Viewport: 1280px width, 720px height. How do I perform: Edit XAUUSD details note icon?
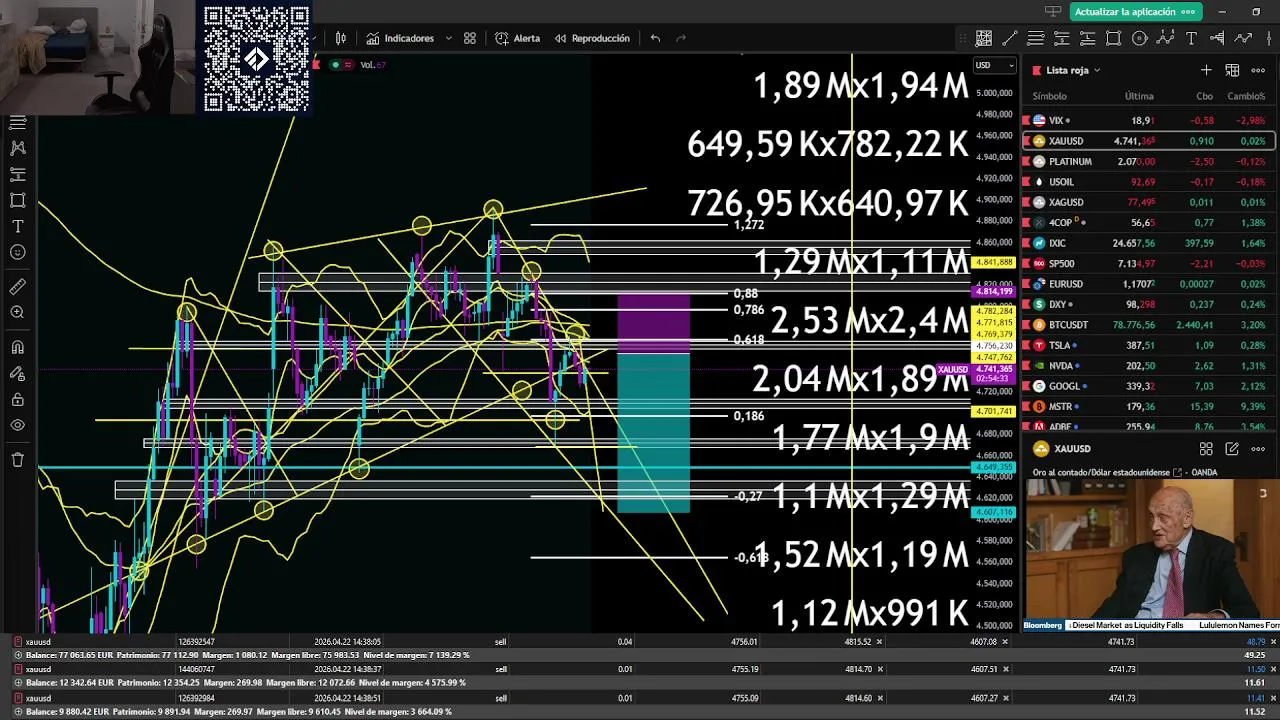pos(1232,449)
